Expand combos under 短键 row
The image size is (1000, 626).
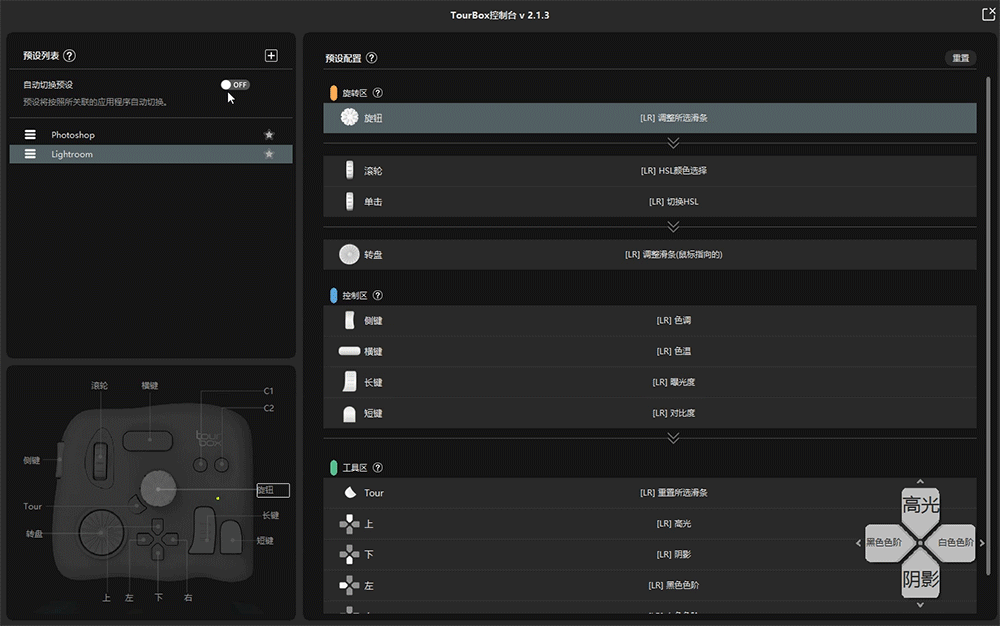[673, 437]
